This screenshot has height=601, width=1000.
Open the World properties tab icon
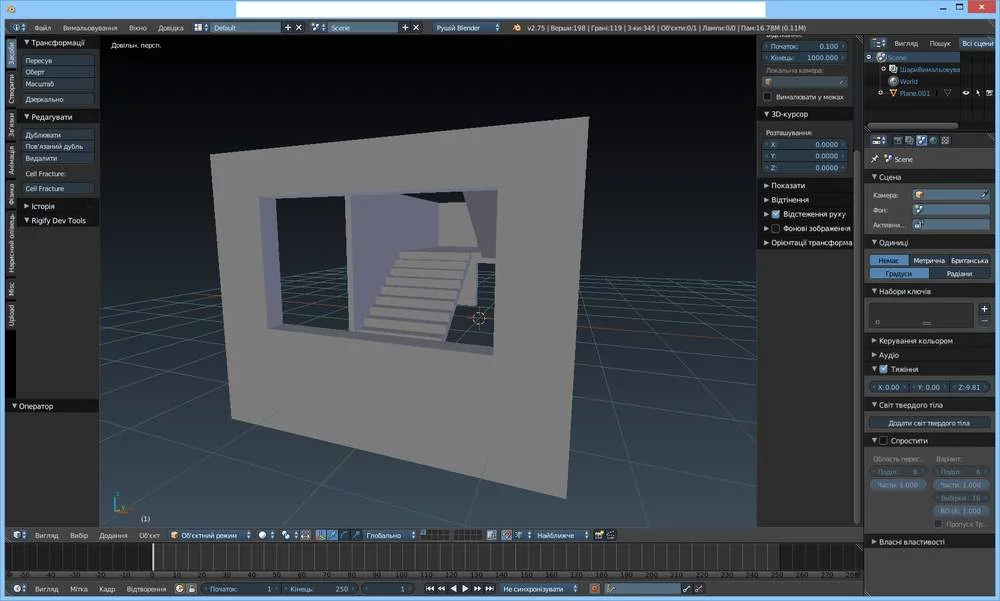coord(933,140)
